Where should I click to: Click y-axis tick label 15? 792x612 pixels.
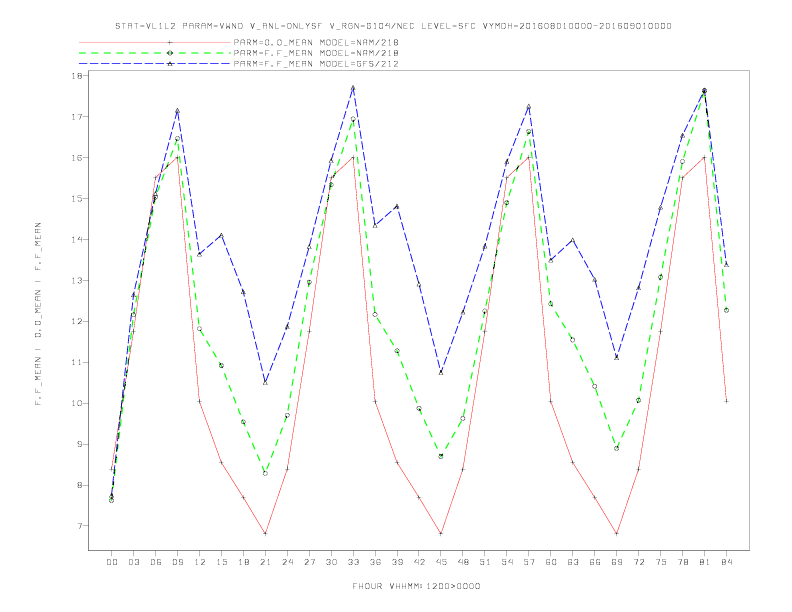77,198
